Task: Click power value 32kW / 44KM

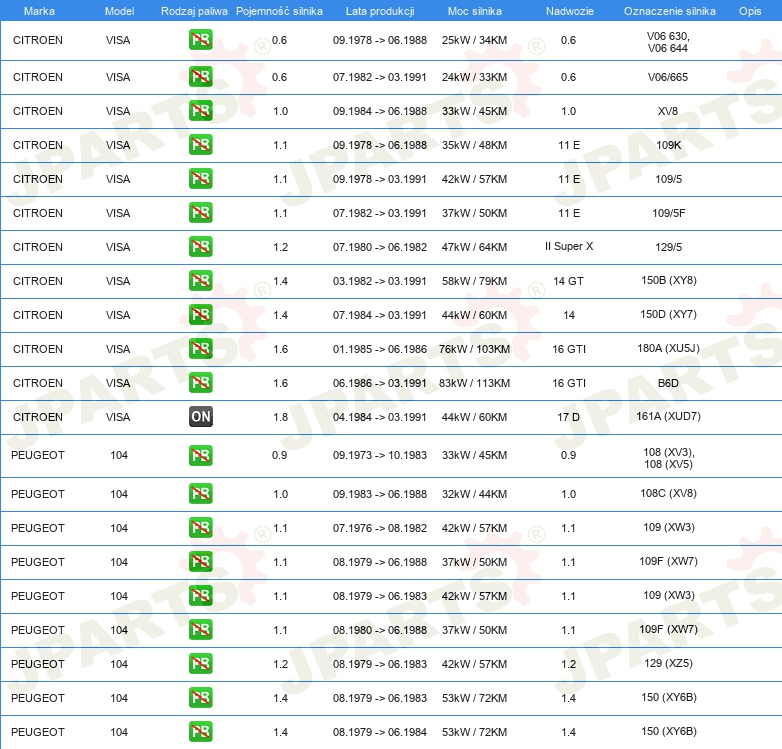Action: [x=474, y=494]
